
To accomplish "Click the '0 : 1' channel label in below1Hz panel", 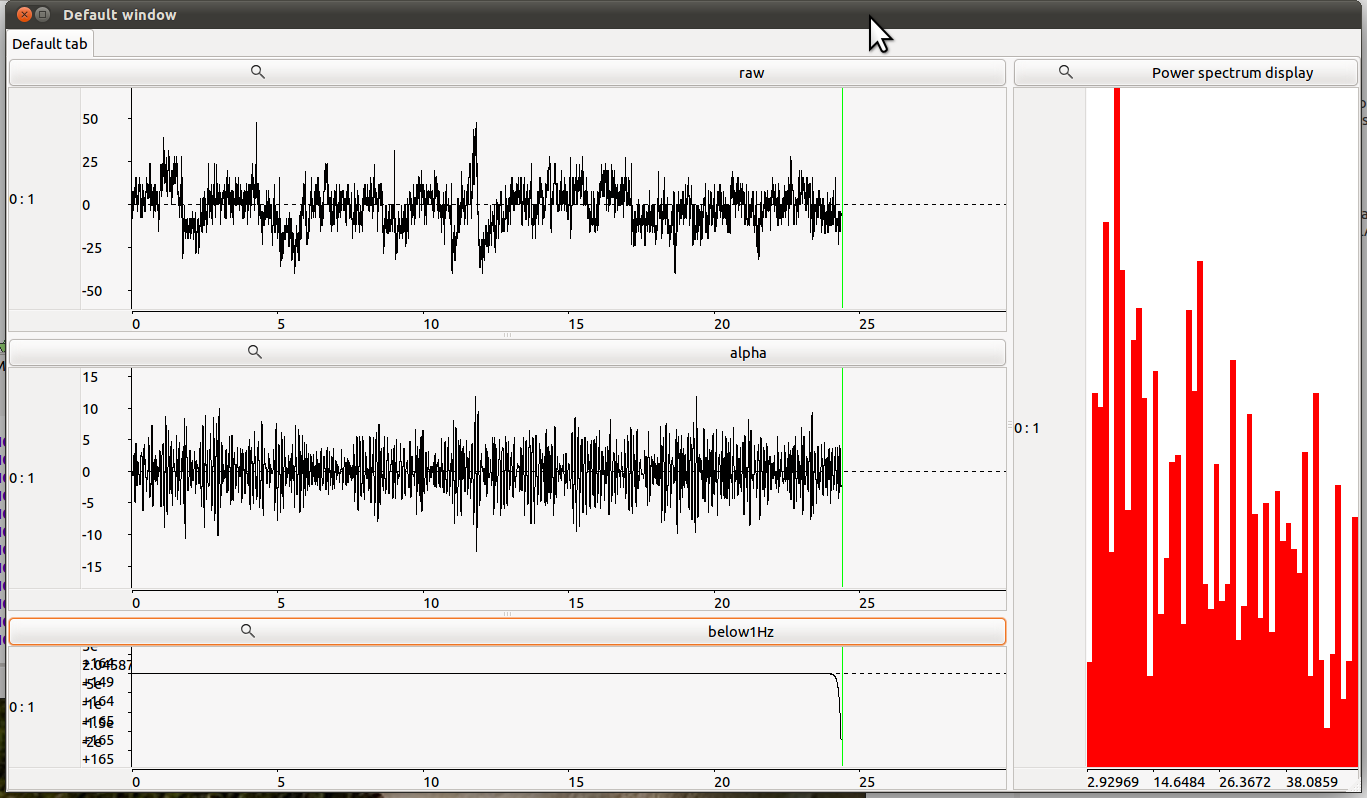I will coord(22,707).
